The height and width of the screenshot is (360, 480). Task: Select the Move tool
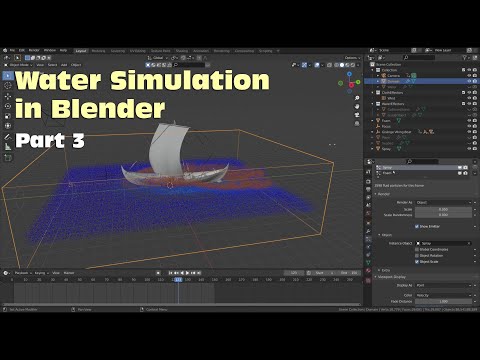(x=8, y=96)
